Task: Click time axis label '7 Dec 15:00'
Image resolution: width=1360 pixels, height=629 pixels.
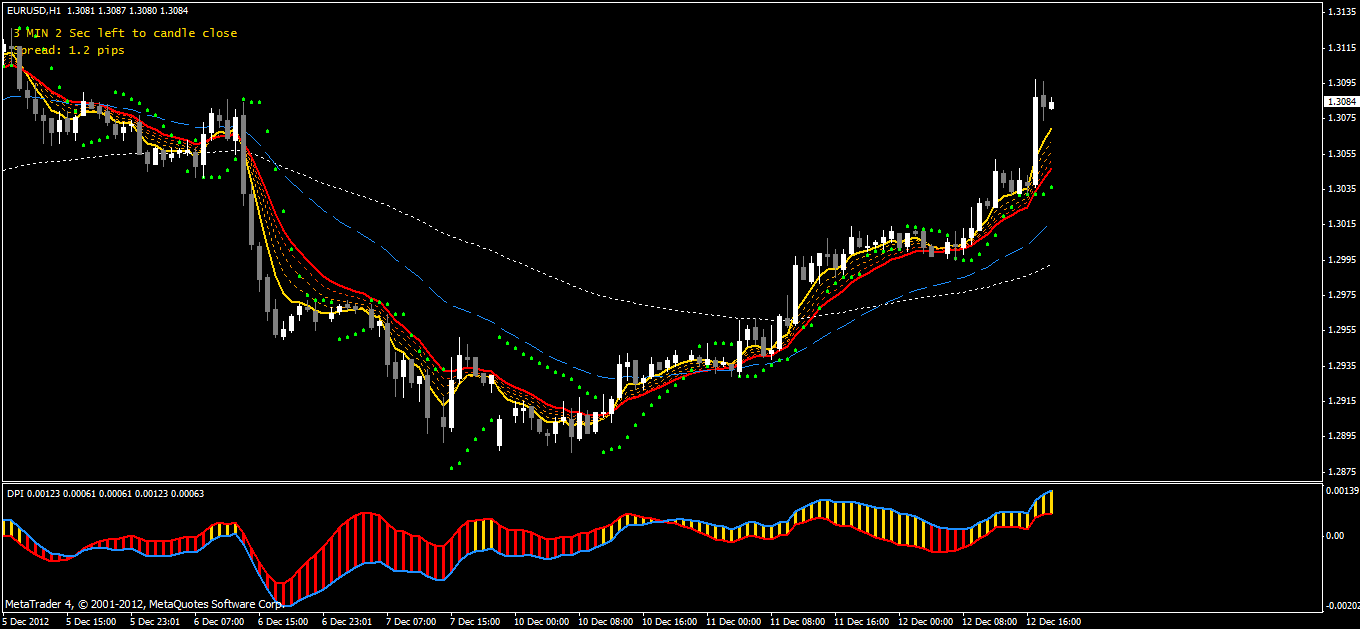Action: point(475,621)
